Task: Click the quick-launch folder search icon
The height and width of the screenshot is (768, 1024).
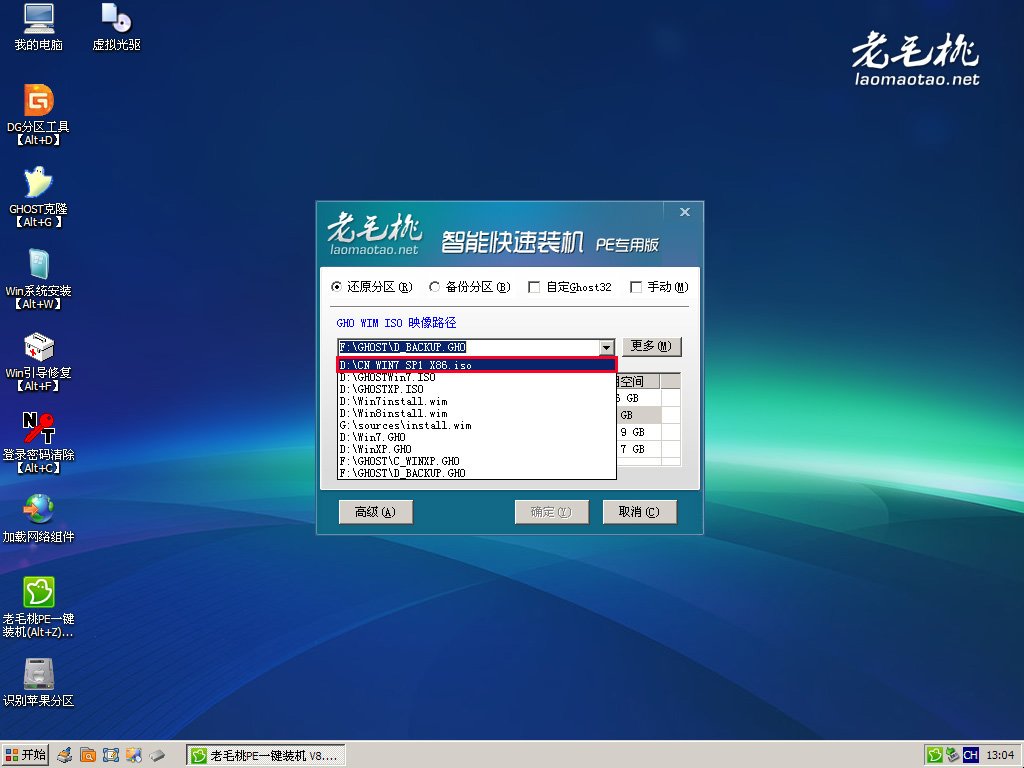Action: 88,756
